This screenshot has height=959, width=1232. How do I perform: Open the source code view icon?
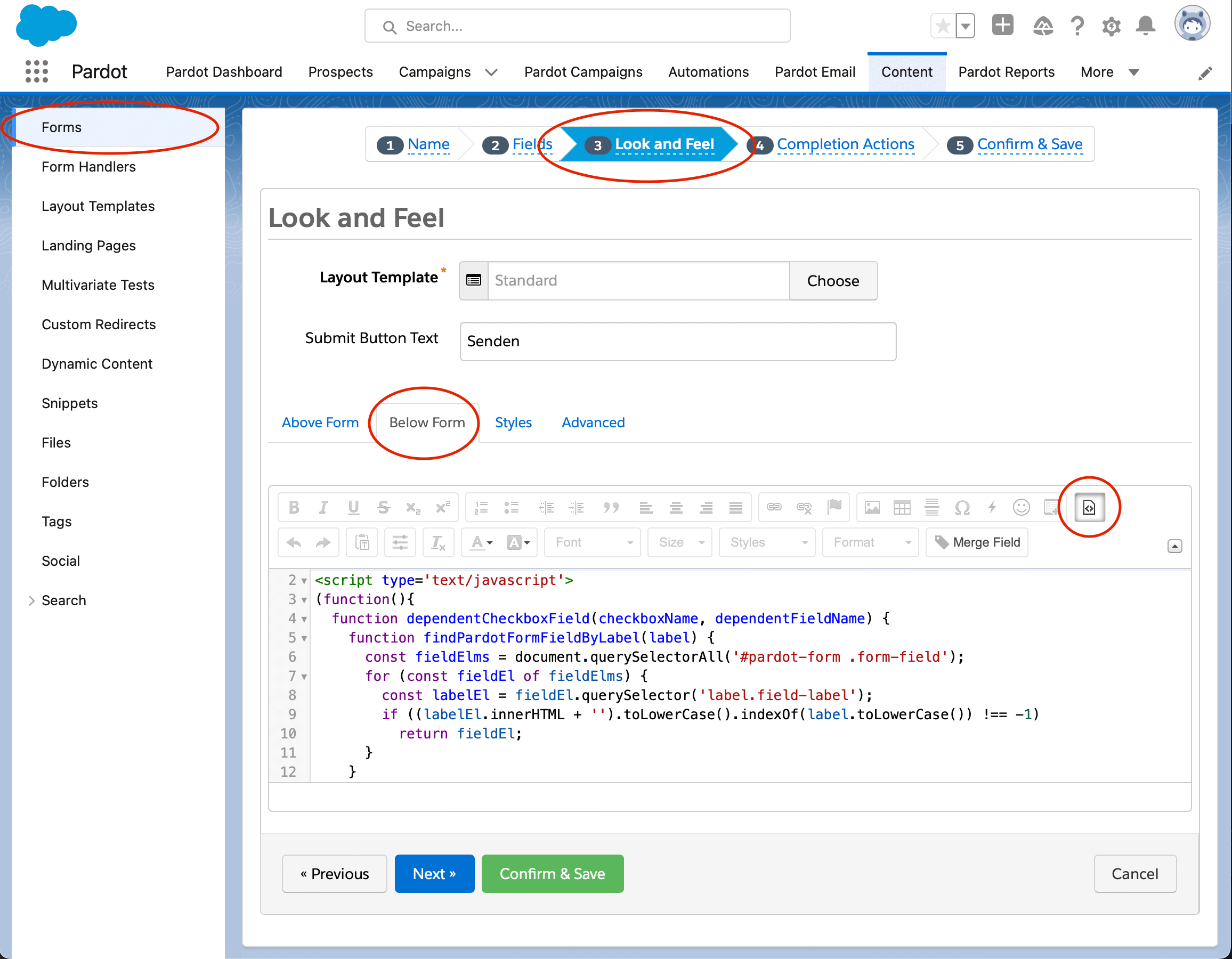(1089, 507)
